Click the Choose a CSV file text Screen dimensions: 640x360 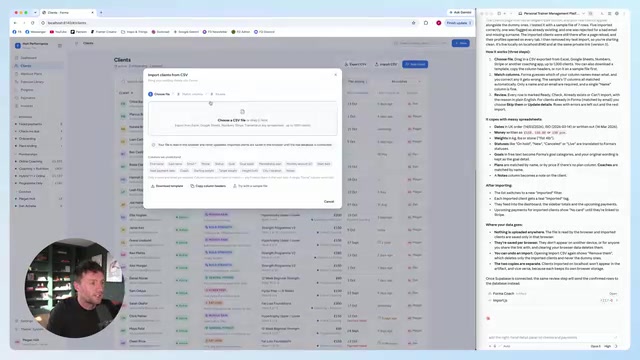(231, 120)
